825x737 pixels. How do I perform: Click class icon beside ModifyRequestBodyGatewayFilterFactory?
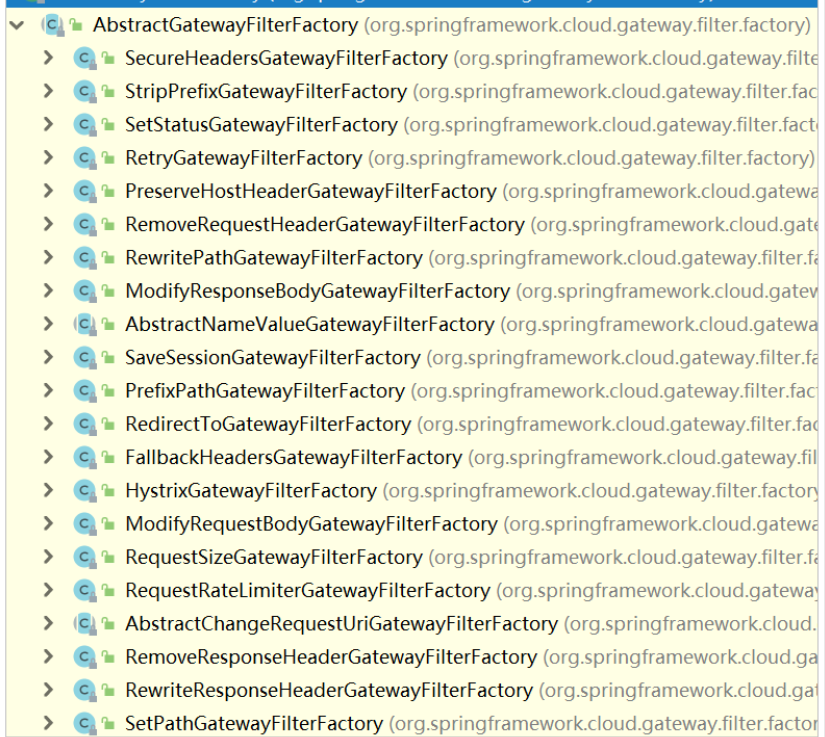[x=85, y=524]
